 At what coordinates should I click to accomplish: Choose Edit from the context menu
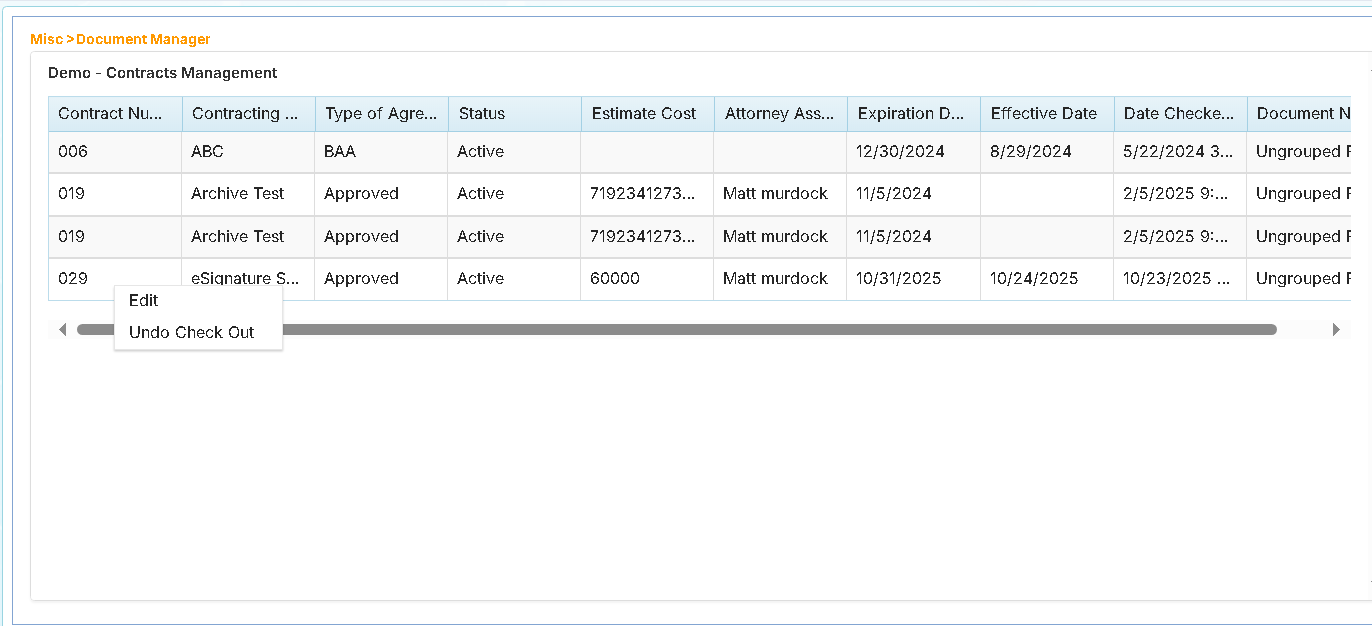click(x=144, y=300)
